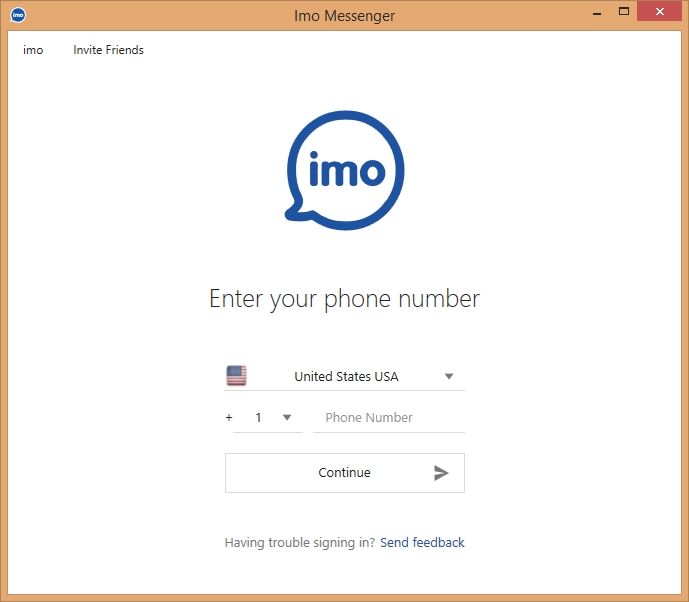This screenshot has height=602, width=689.
Task: Click the United States flag icon
Action: (236, 376)
